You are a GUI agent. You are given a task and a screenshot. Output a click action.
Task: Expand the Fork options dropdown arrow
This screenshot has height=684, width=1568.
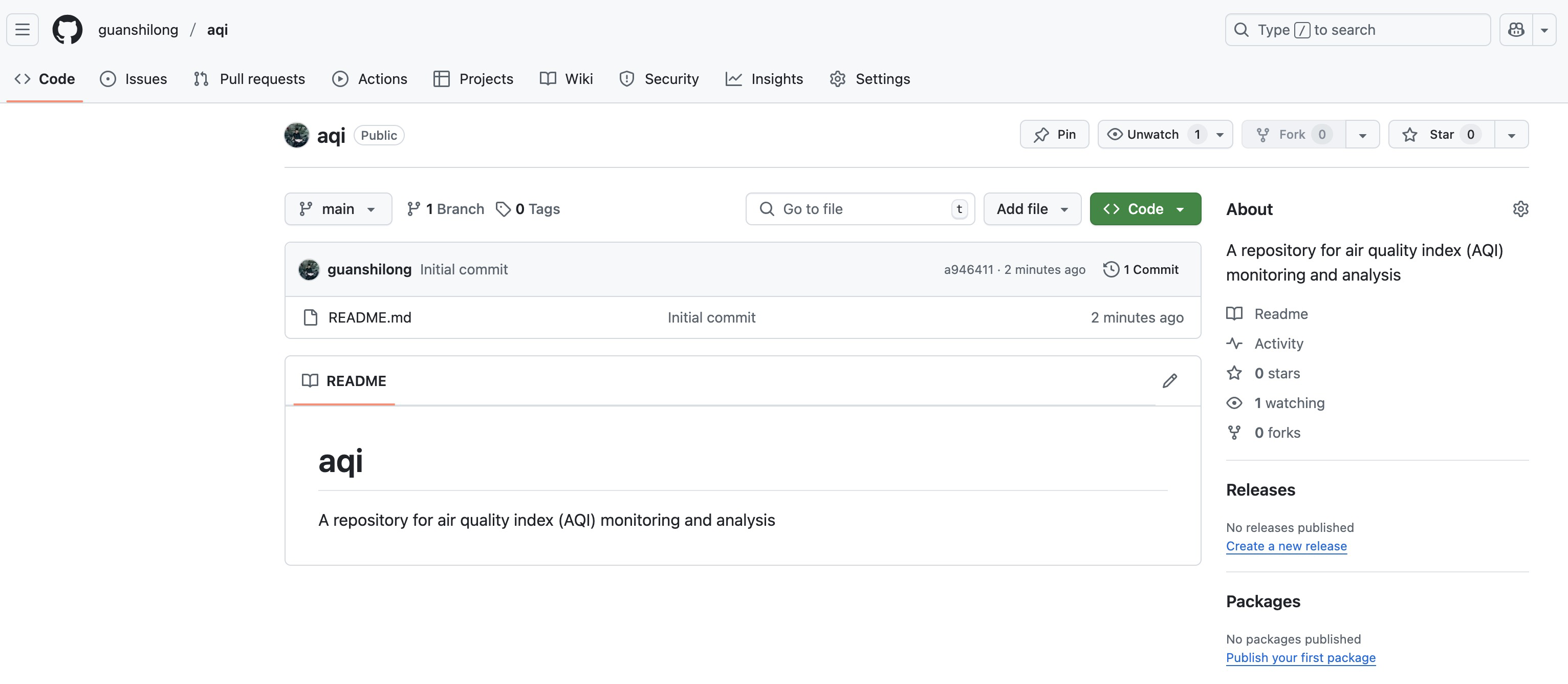pos(1362,135)
